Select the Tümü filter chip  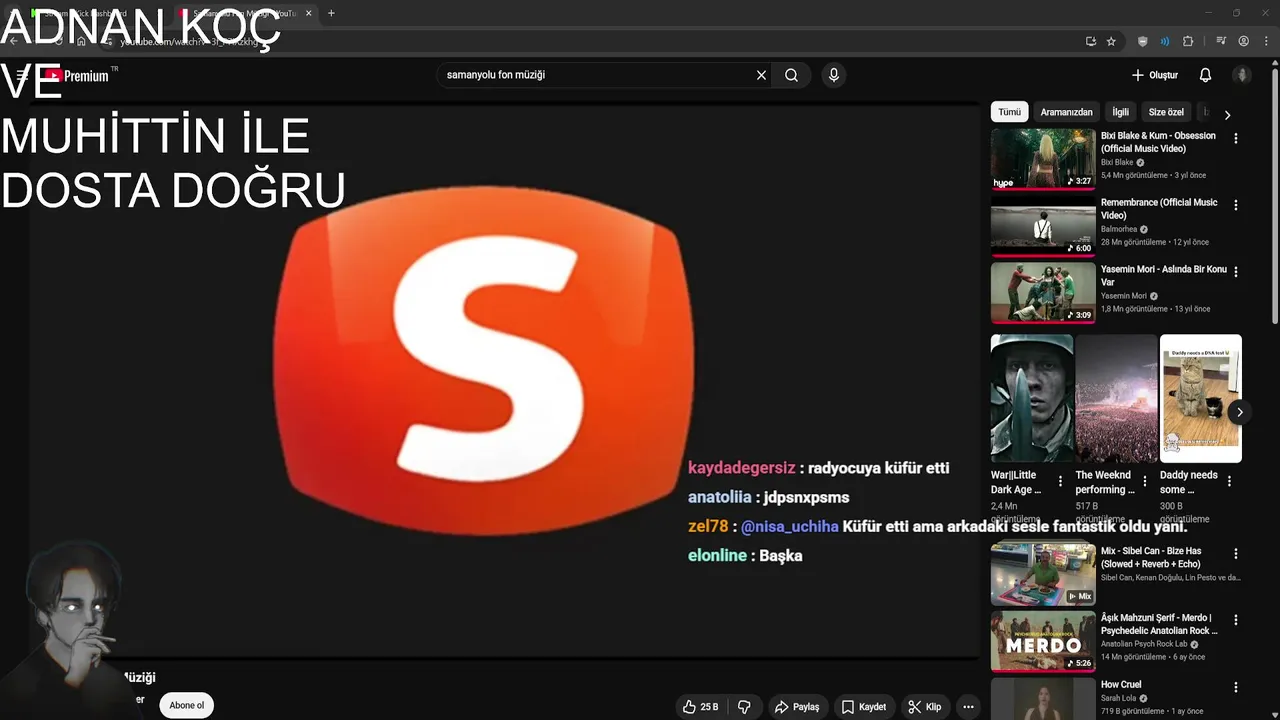tap(1009, 112)
